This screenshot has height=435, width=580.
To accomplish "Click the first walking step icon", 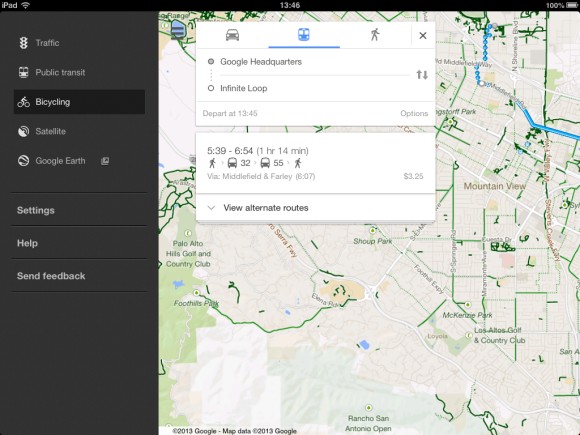I will [212, 163].
